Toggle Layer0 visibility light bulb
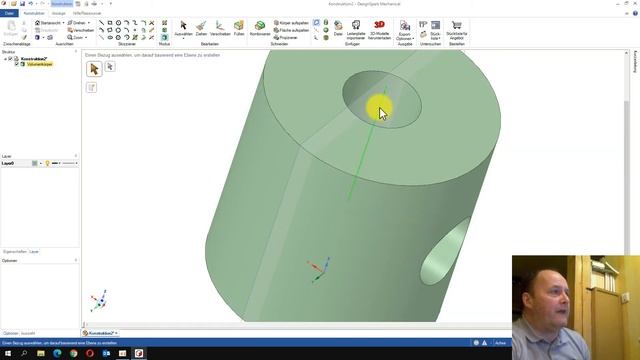This screenshot has width=640, height=360. (47, 163)
